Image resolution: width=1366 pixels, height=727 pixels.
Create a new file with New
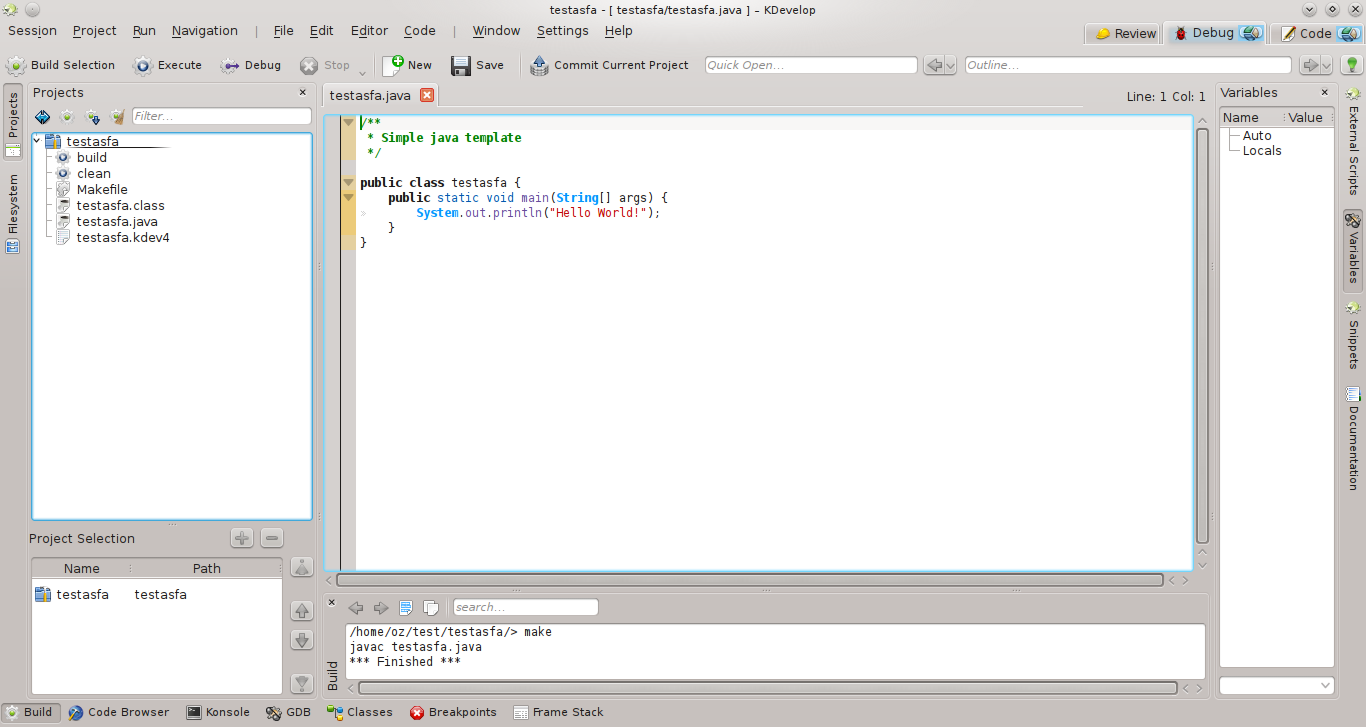click(407, 65)
